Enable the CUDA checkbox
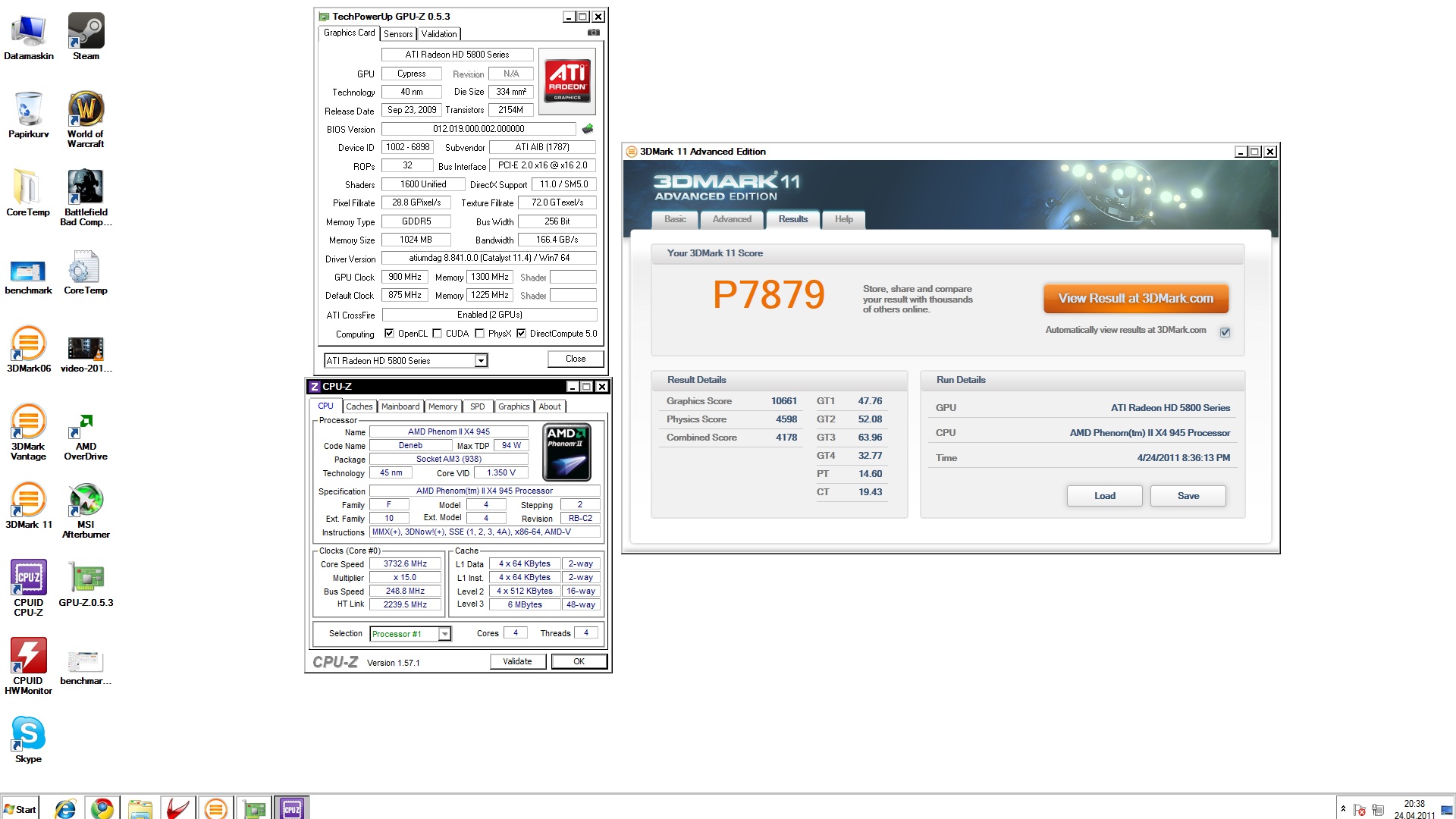Viewport: 1456px width, 819px height. click(x=437, y=334)
